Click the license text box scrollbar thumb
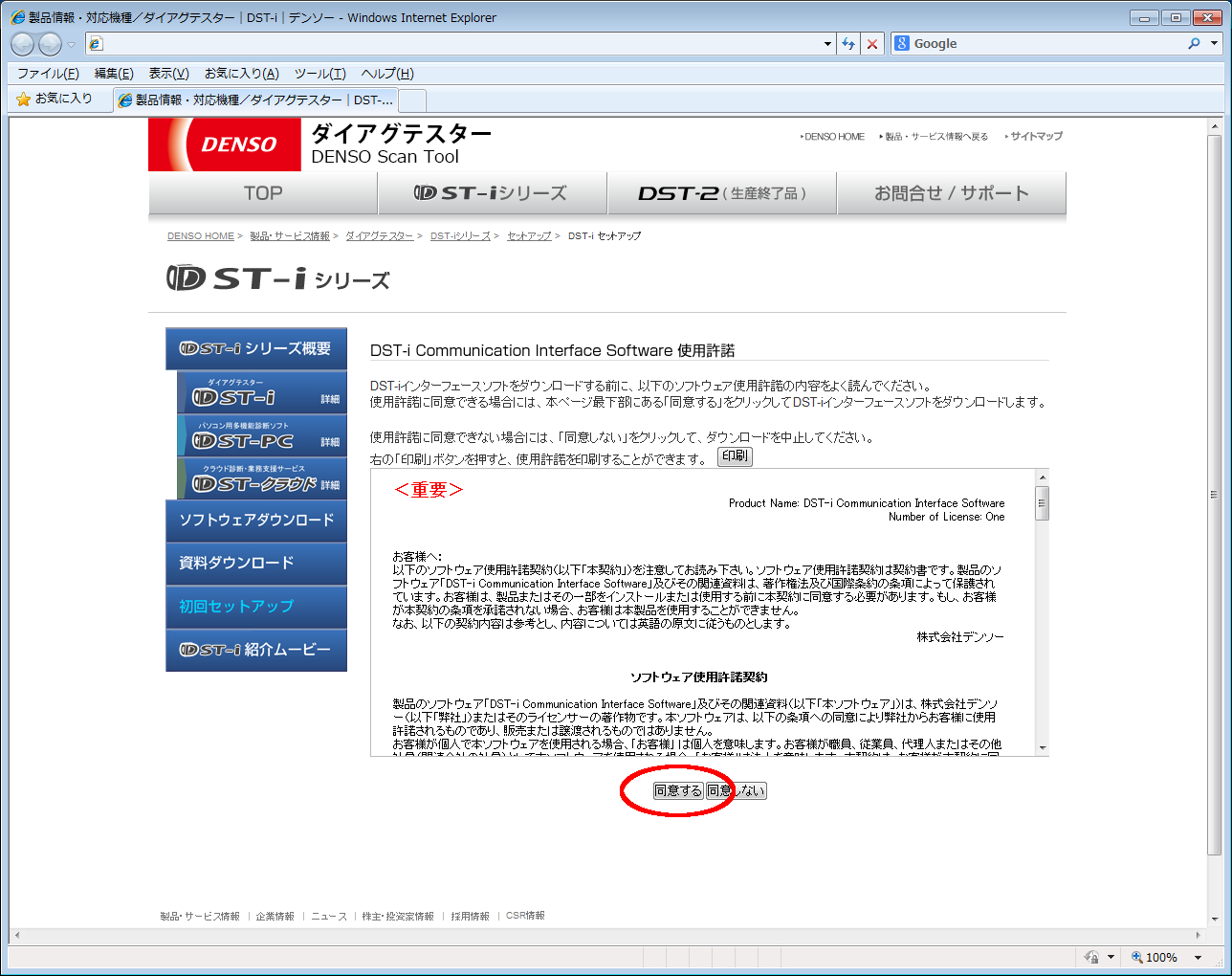The height and width of the screenshot is (976, 1232). pos(1042,502)
